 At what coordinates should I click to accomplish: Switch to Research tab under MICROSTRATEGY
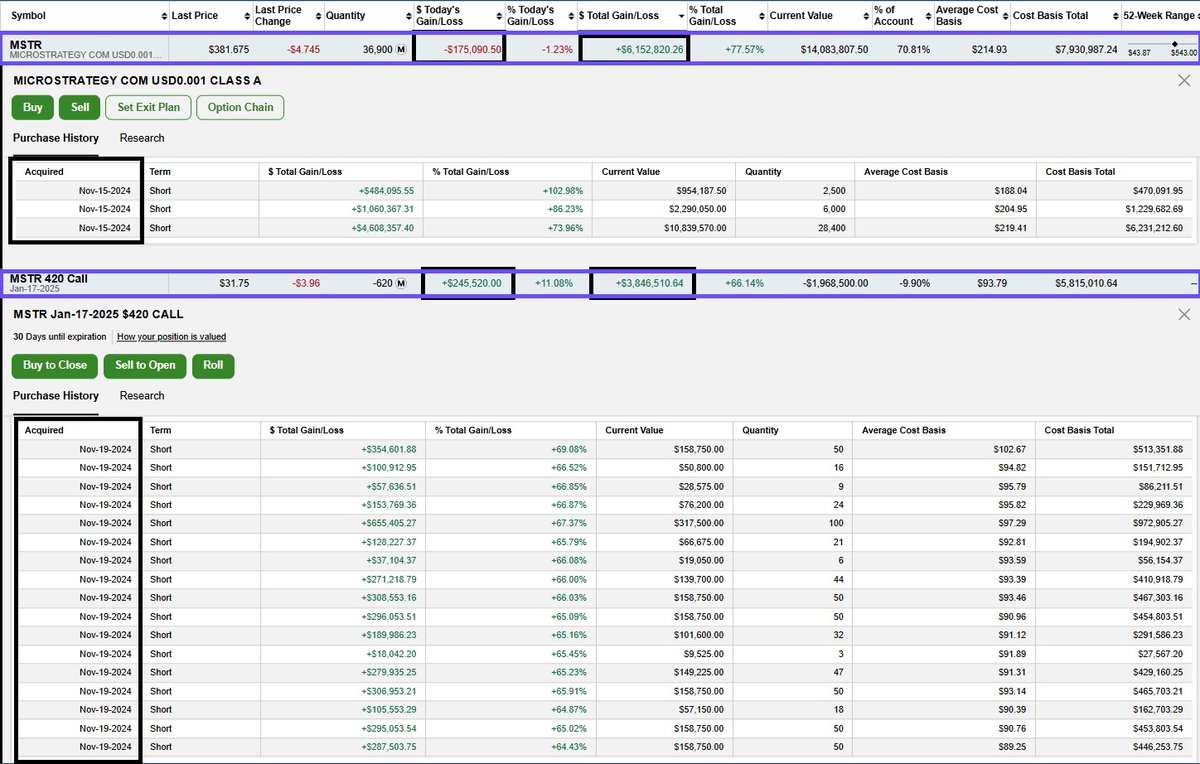pyautogui.click(x=142, y=138)
